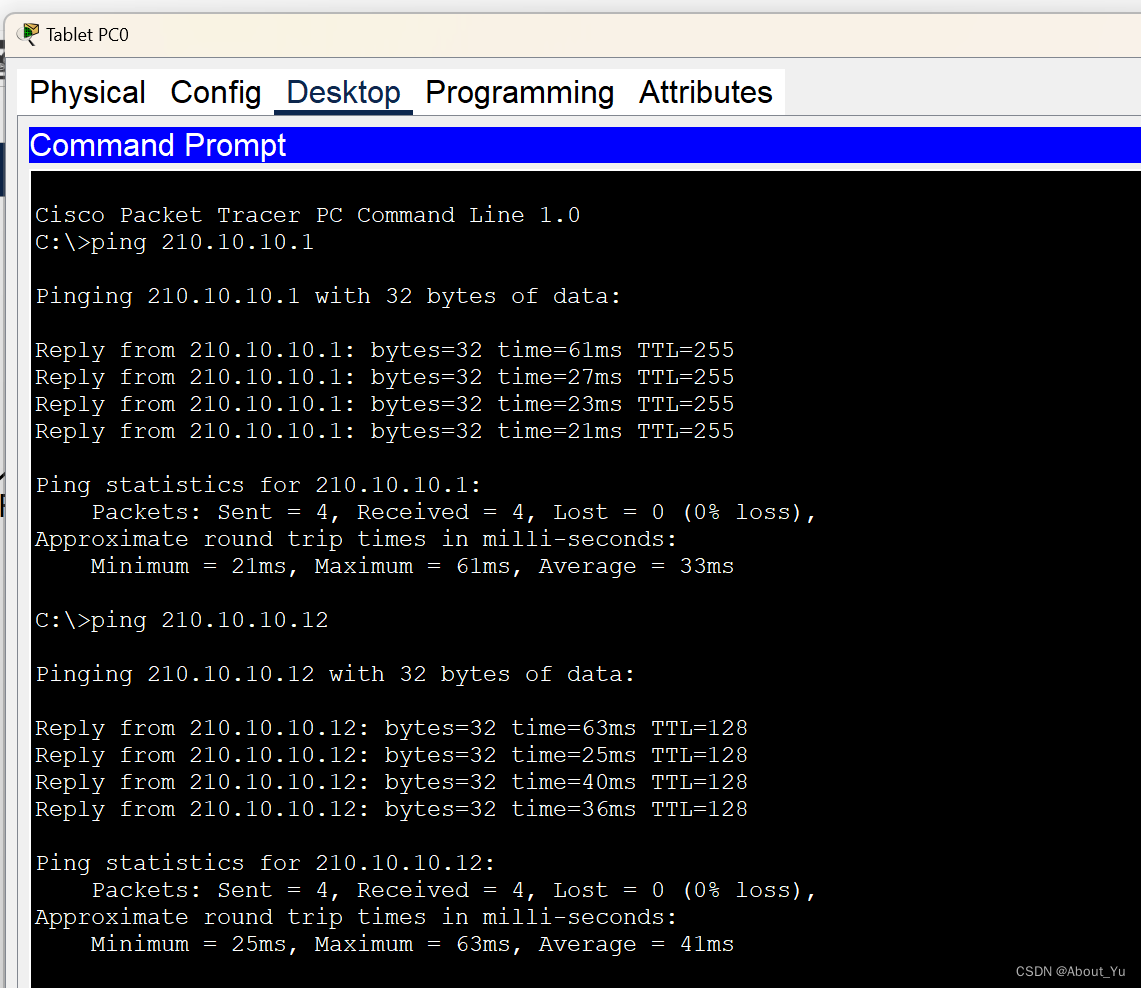Click the reply line showing time=21ms

point(384,431)
